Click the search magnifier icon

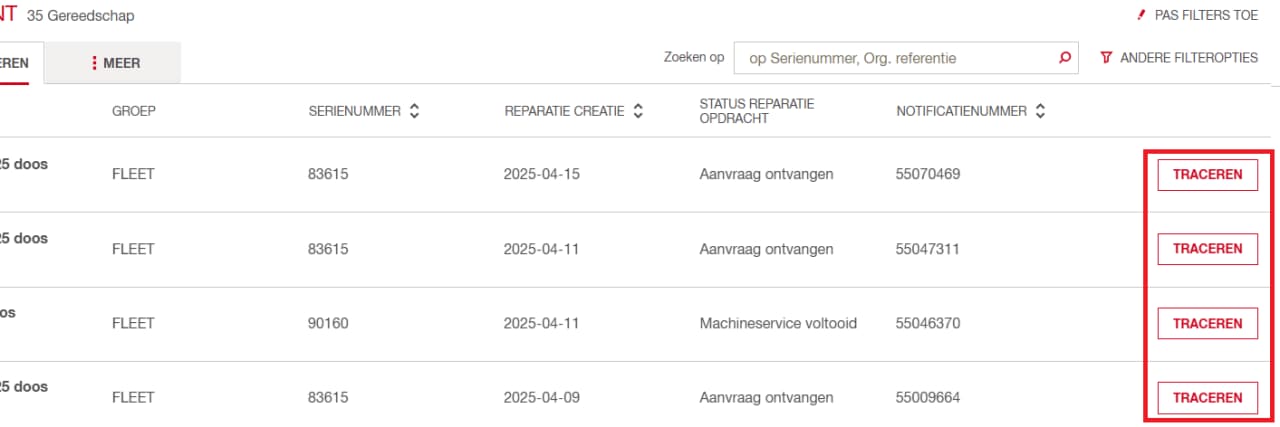(x=1065, y=58)
